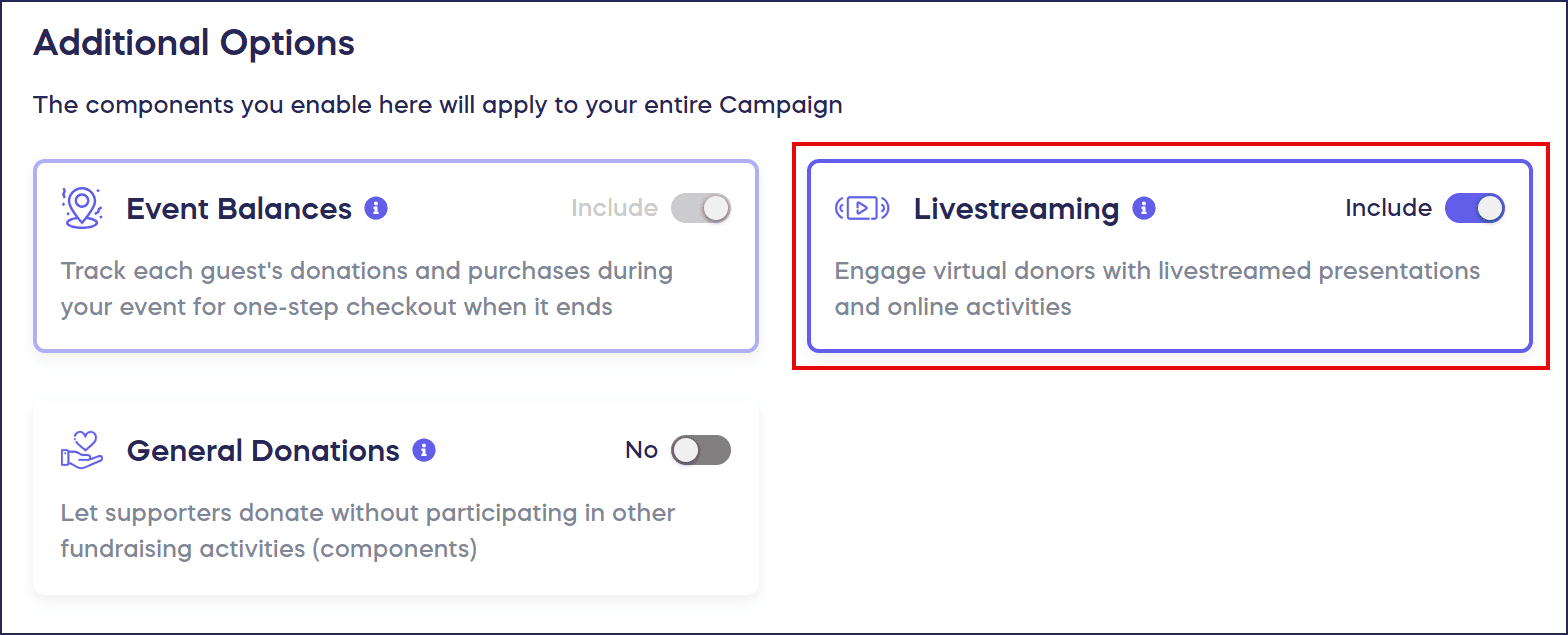
Task: Open the Event Balances info tooltip icon
Action: [376, 208]
